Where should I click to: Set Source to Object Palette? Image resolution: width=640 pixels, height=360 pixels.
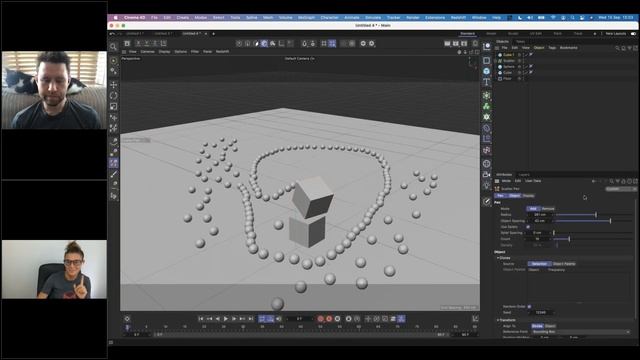tap(564, 264)
